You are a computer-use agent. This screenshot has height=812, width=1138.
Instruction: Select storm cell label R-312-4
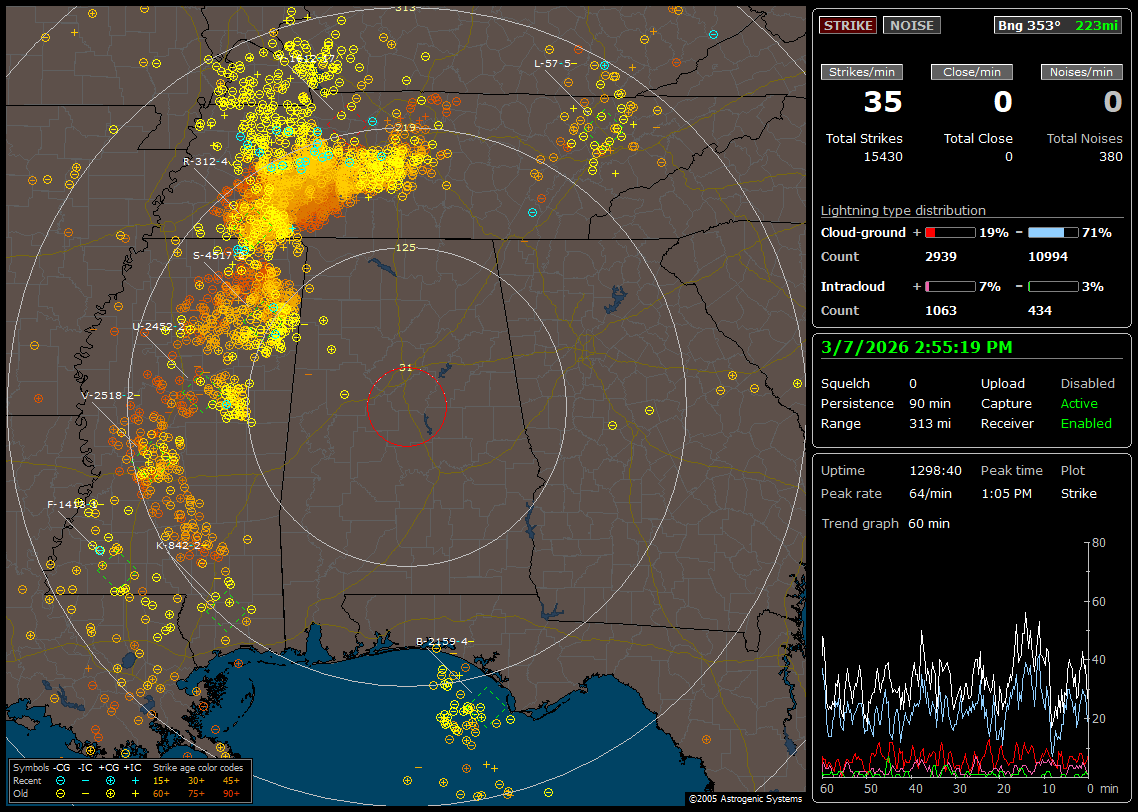click(x=206, y=161)
